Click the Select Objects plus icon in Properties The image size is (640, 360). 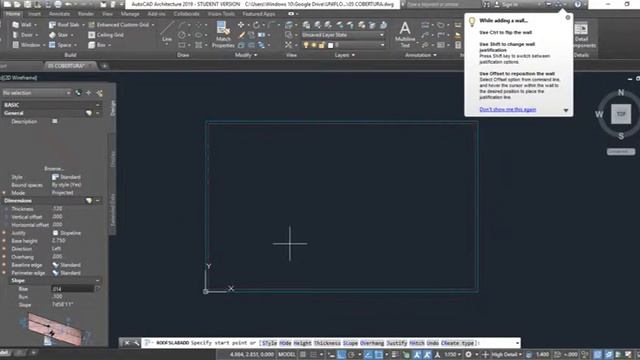[89, 93]
